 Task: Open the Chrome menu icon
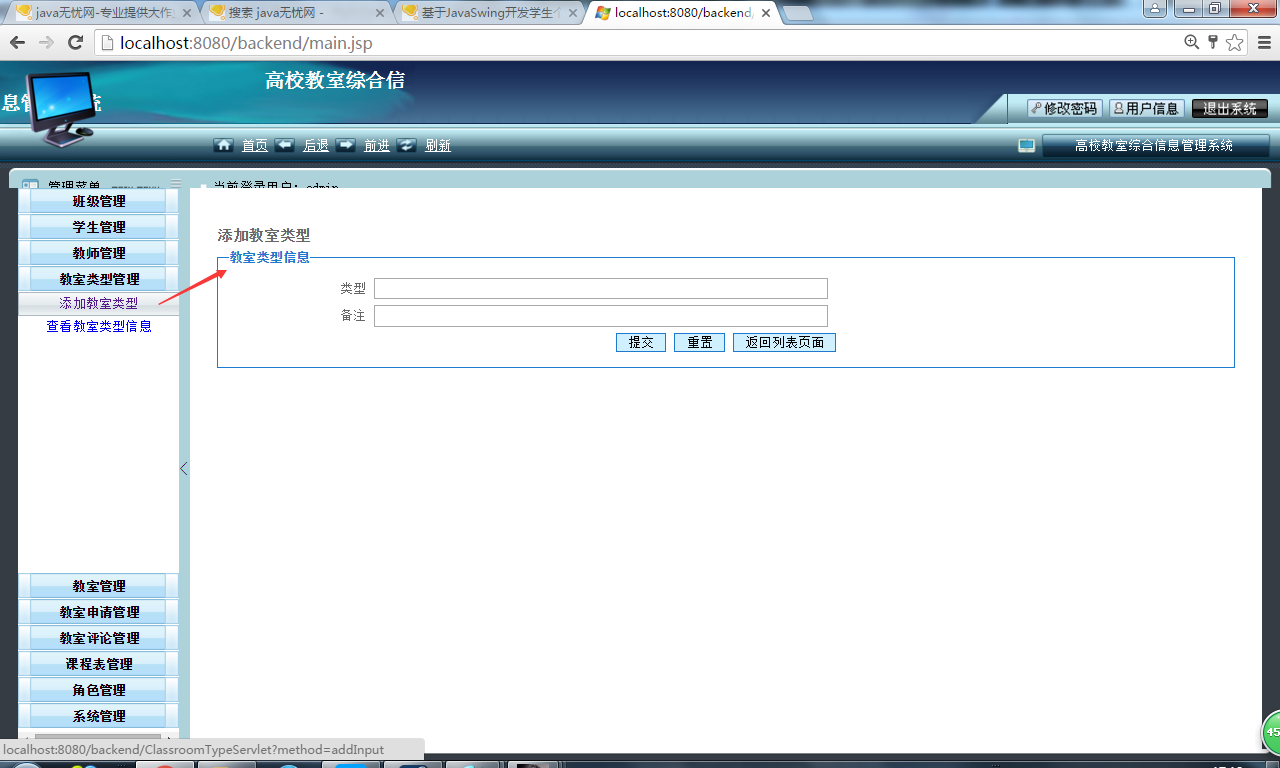[x=1263, y=42]
